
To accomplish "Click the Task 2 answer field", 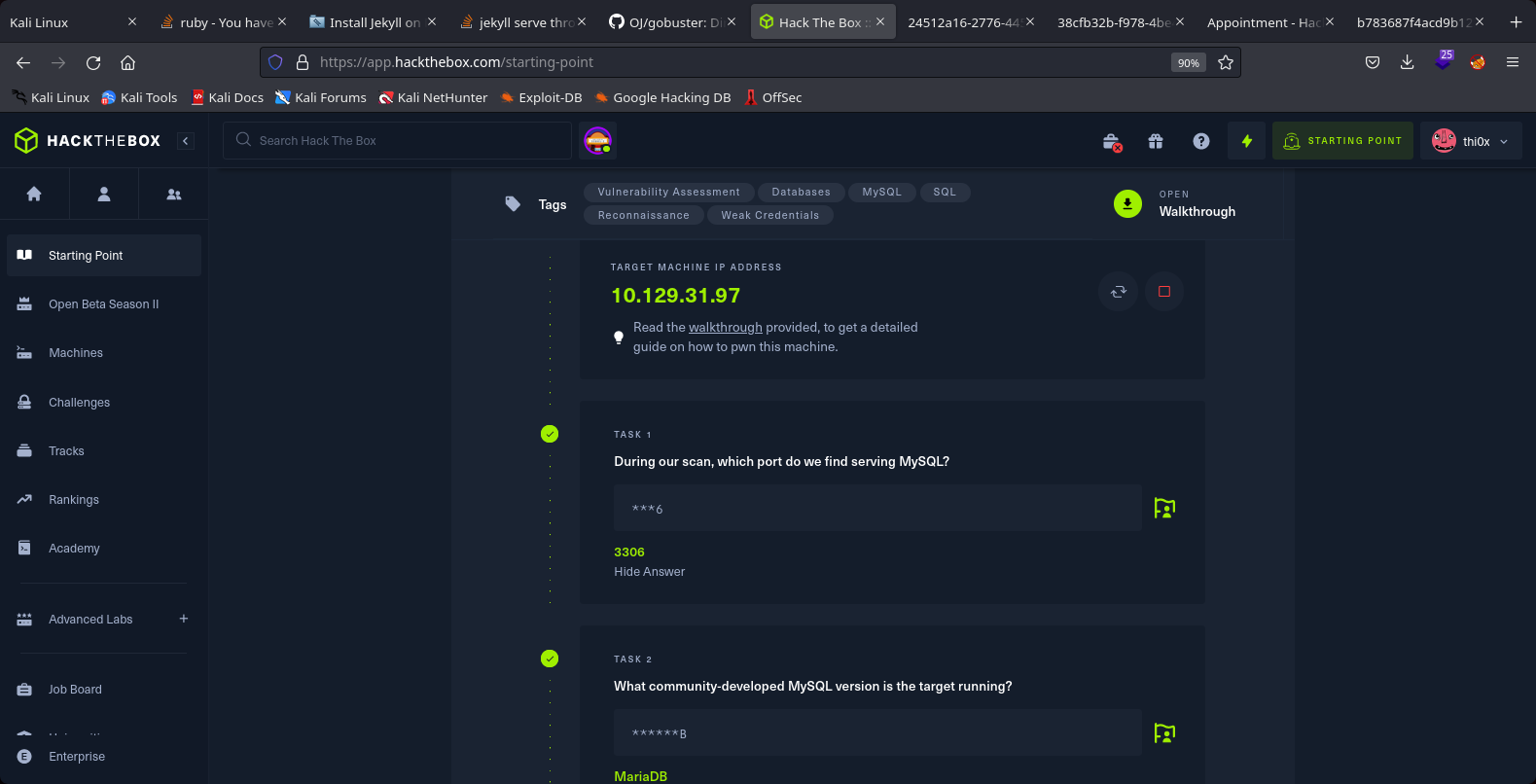I will click(x=877, y=732).
